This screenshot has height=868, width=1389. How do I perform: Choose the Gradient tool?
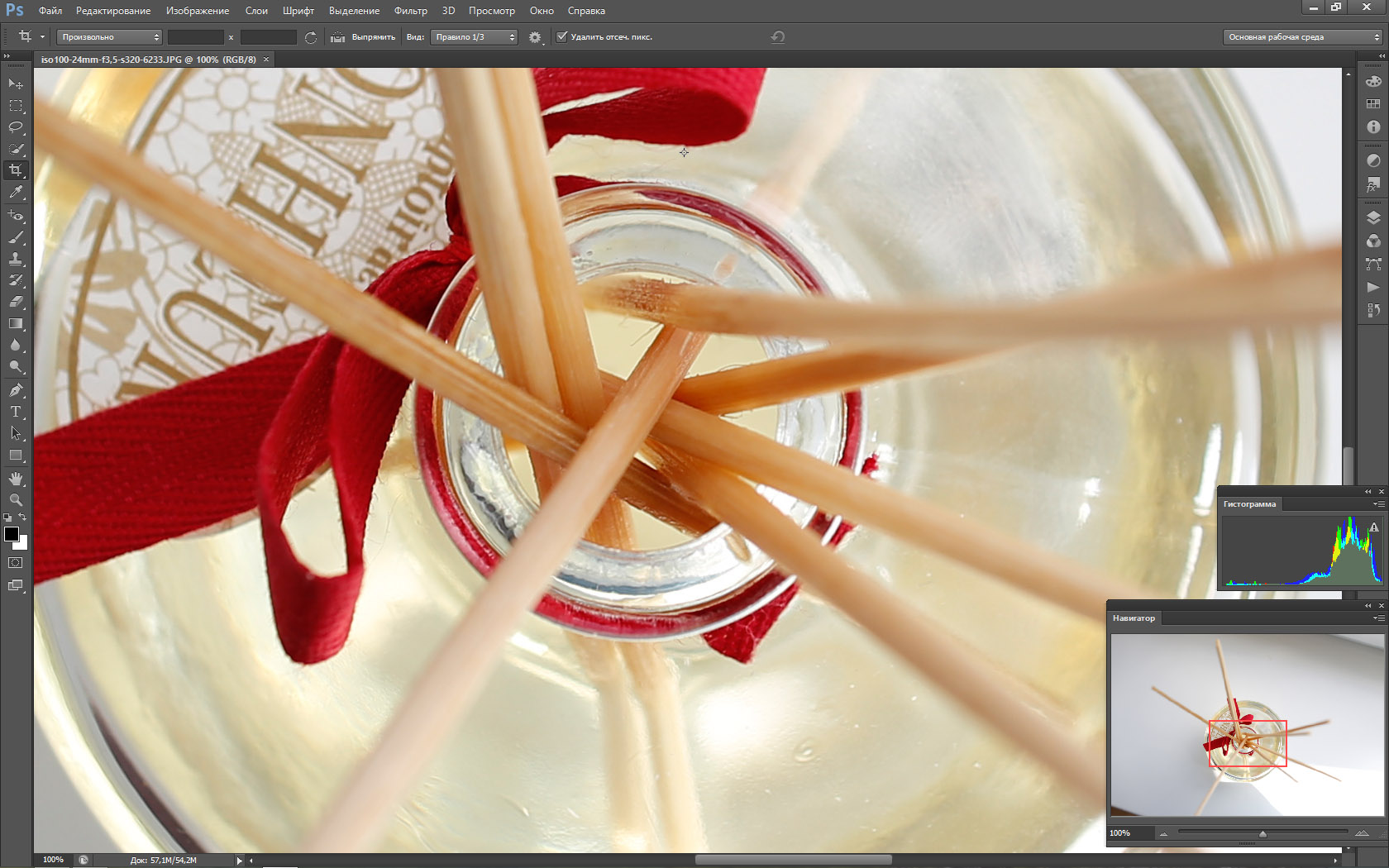pos(16,323)
